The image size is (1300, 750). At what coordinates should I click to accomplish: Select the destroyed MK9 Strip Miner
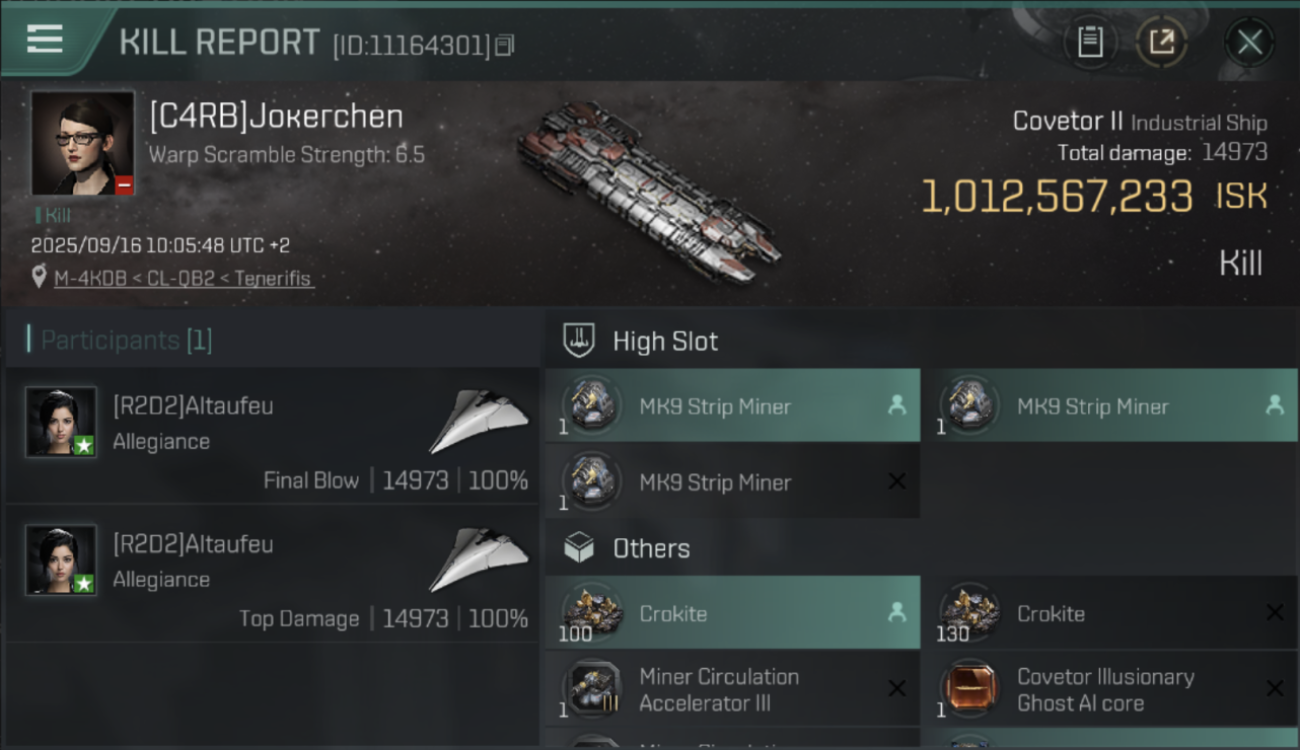coord(732,482)
